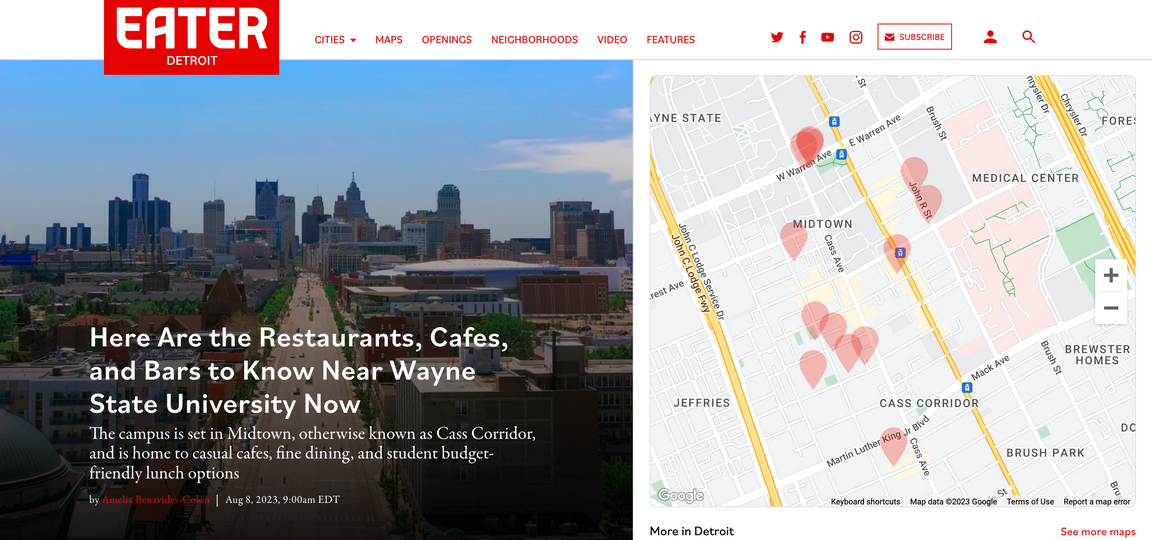Click the Eater Detroit logo

[x=191, y=36]
